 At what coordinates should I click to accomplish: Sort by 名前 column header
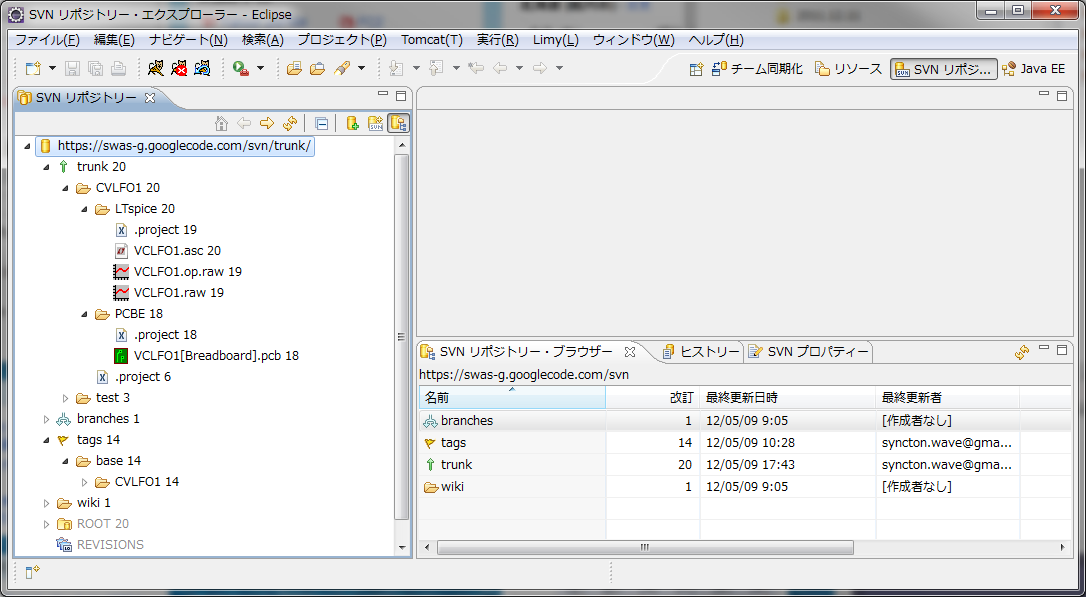pos(512,398)
